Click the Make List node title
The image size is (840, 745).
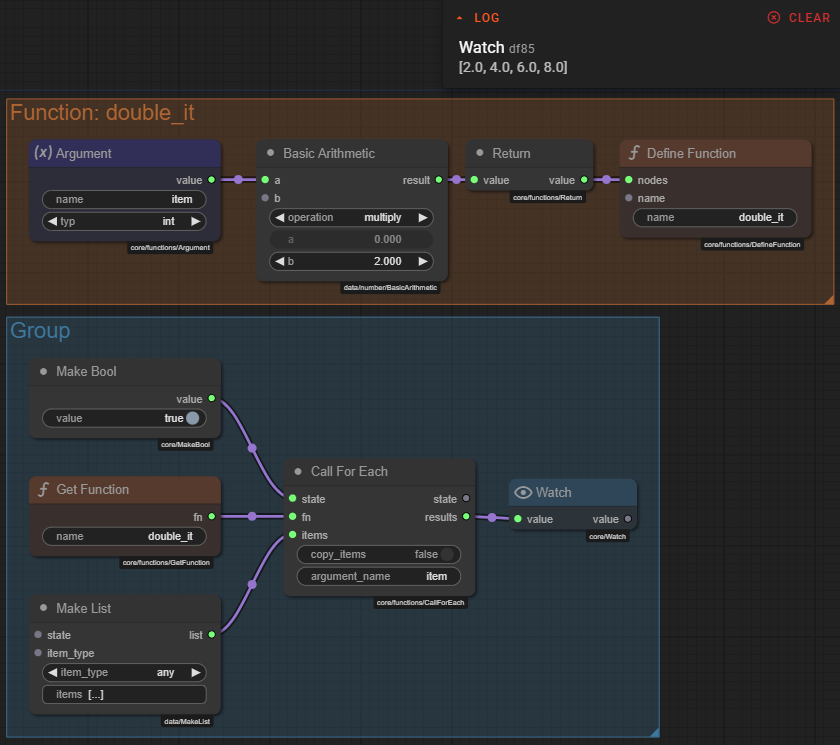(x=84, y=608)
